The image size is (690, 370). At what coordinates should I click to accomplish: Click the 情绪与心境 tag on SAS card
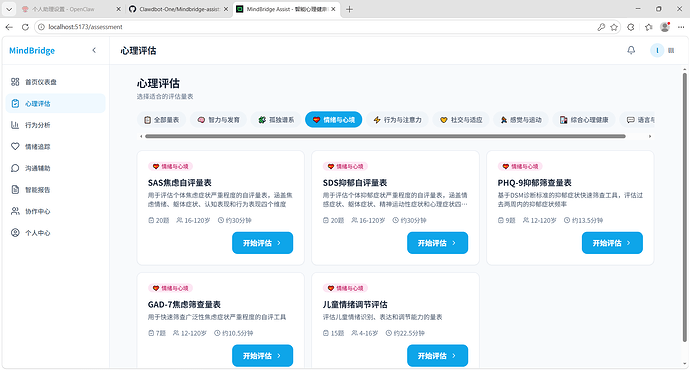(171, 166)
